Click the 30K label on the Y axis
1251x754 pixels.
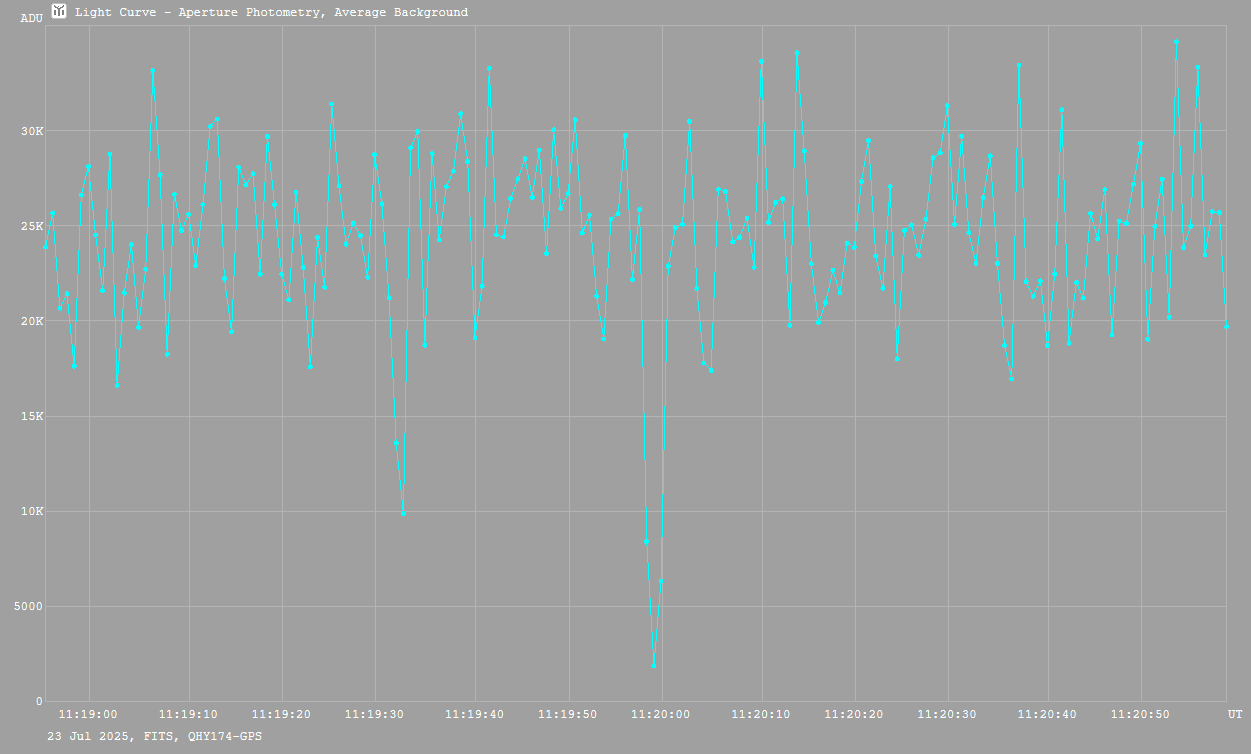click(32, 131)
